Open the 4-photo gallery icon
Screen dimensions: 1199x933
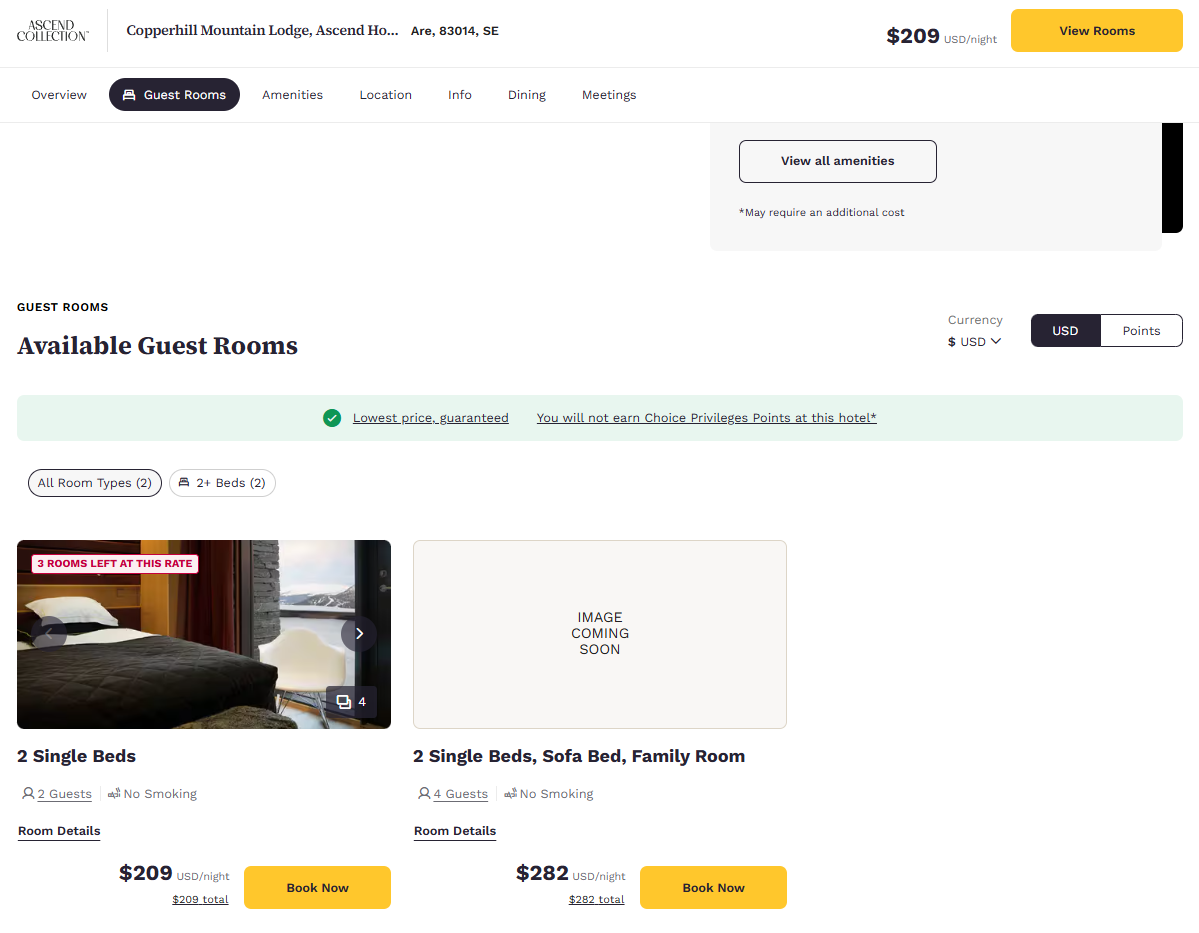[x=352, y=702]
